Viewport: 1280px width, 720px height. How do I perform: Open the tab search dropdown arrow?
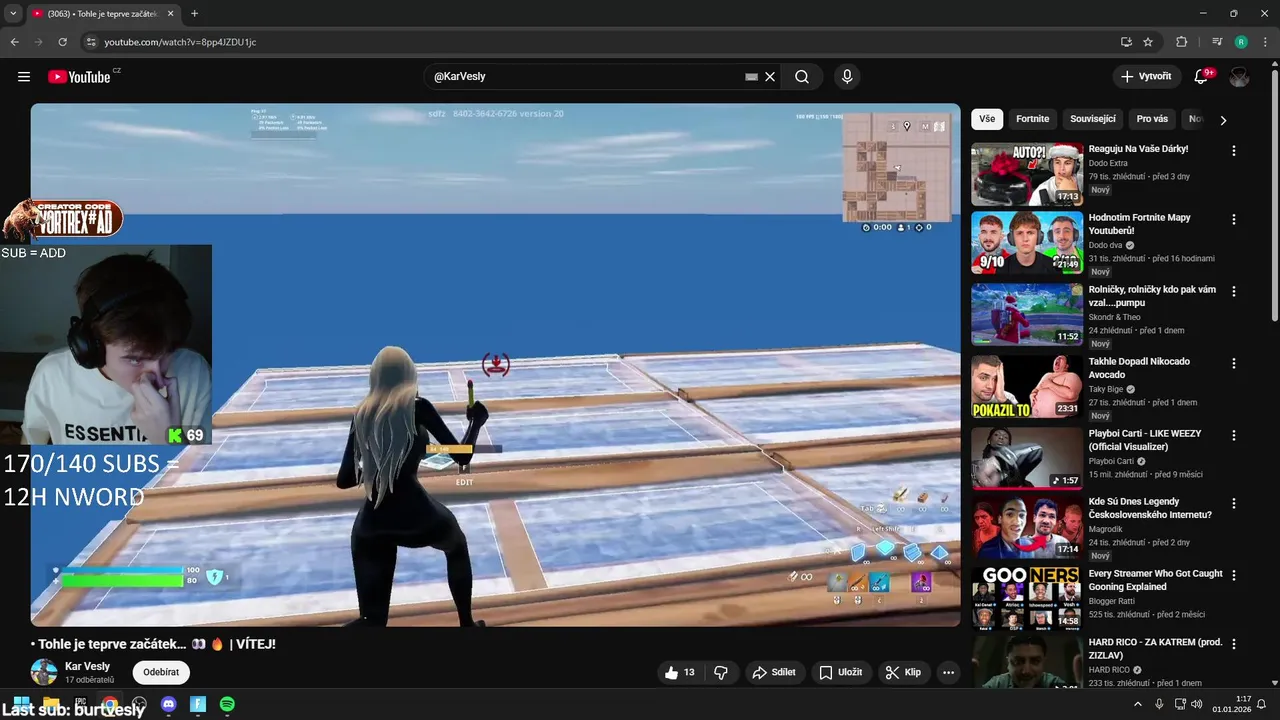[x=13, y=14]
